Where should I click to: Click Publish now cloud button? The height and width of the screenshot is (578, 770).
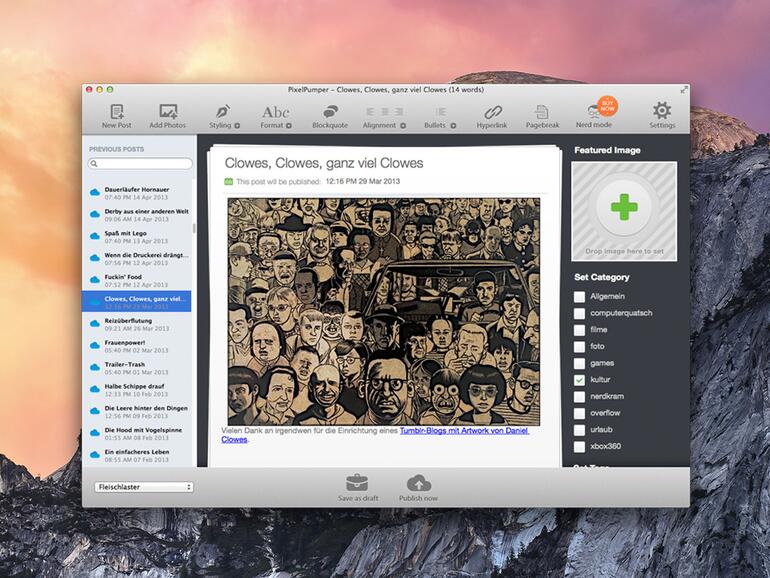click(418, 487)
